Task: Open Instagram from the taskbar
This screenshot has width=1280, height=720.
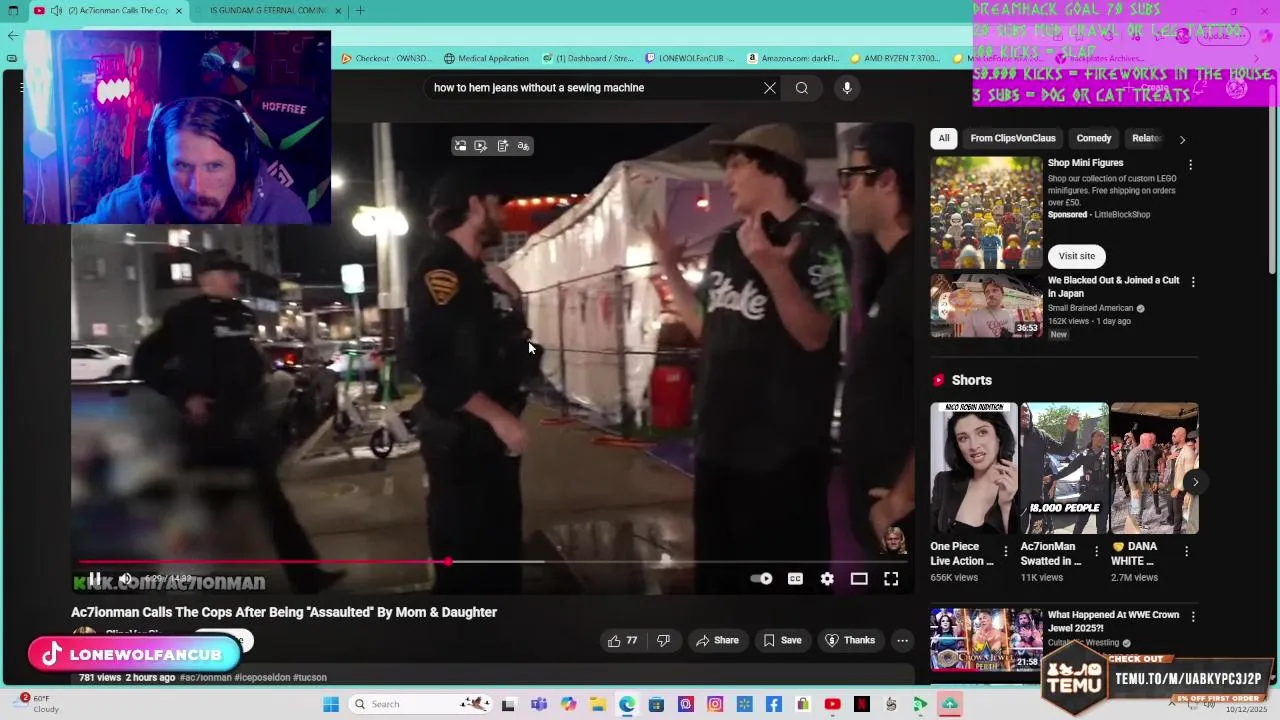Action: 715,704
